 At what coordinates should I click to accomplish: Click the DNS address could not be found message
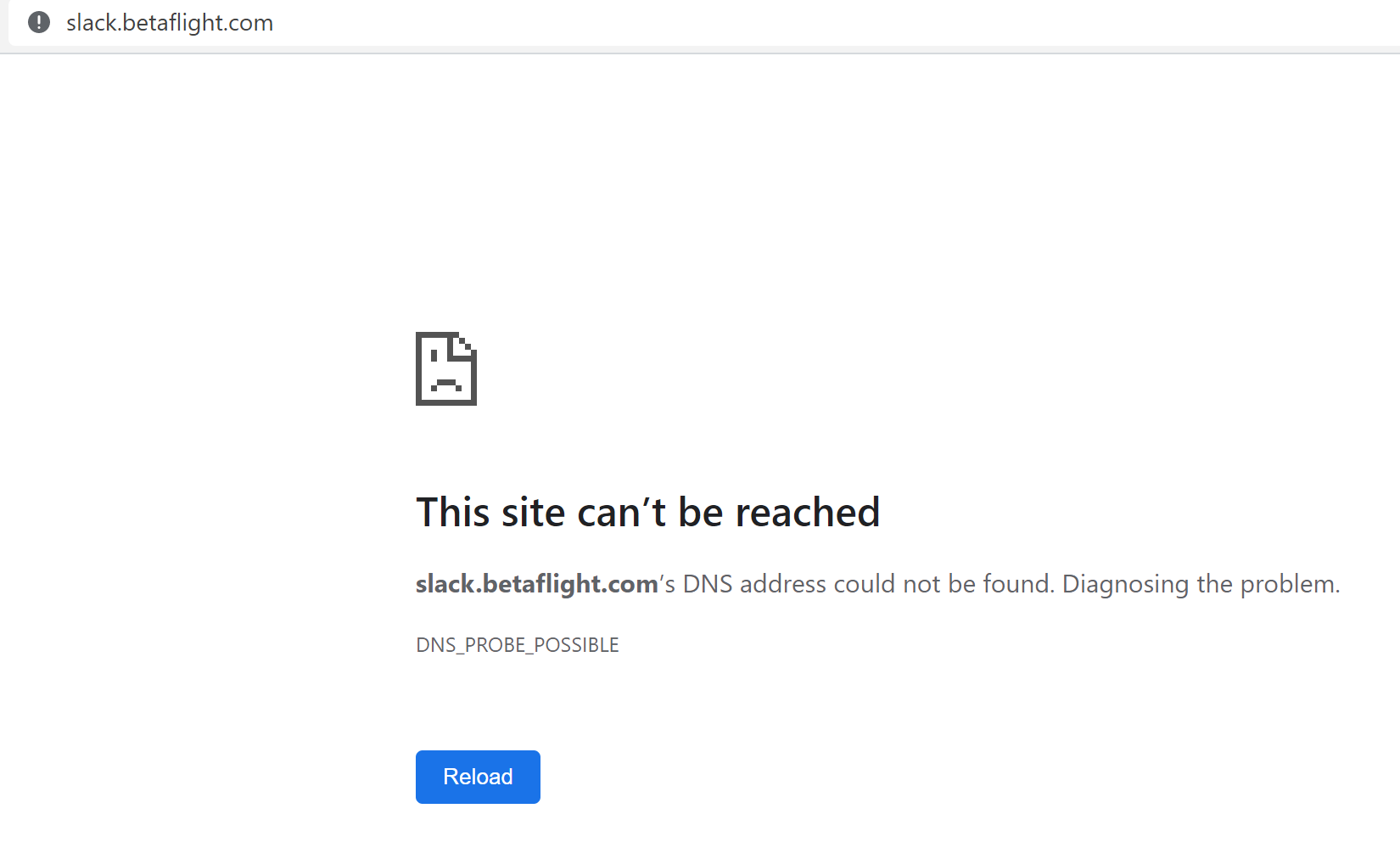(x=857, y=583)
